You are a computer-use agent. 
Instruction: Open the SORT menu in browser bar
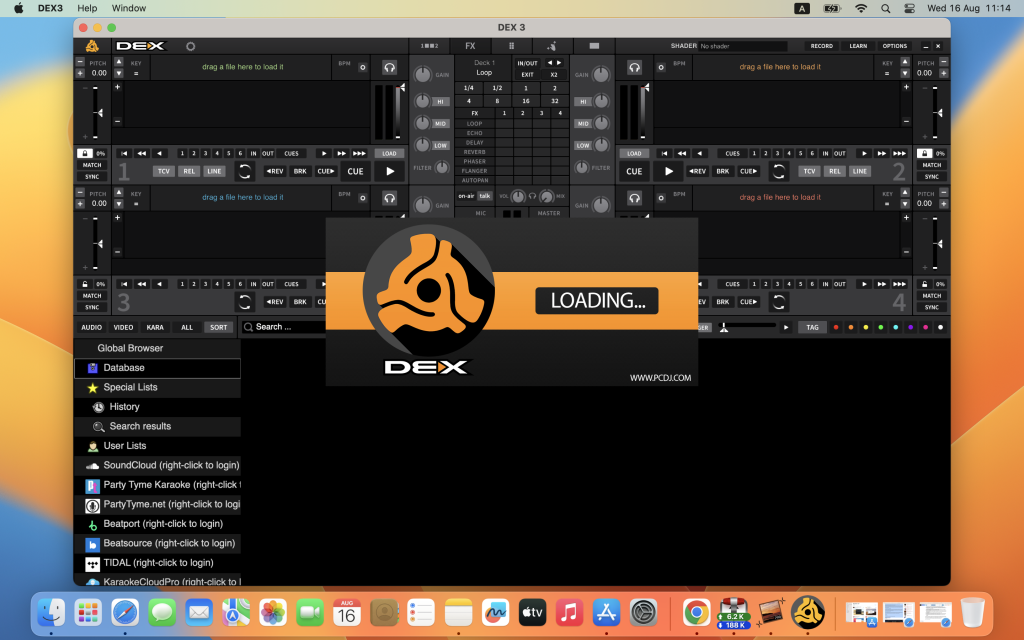pos(219,327)
